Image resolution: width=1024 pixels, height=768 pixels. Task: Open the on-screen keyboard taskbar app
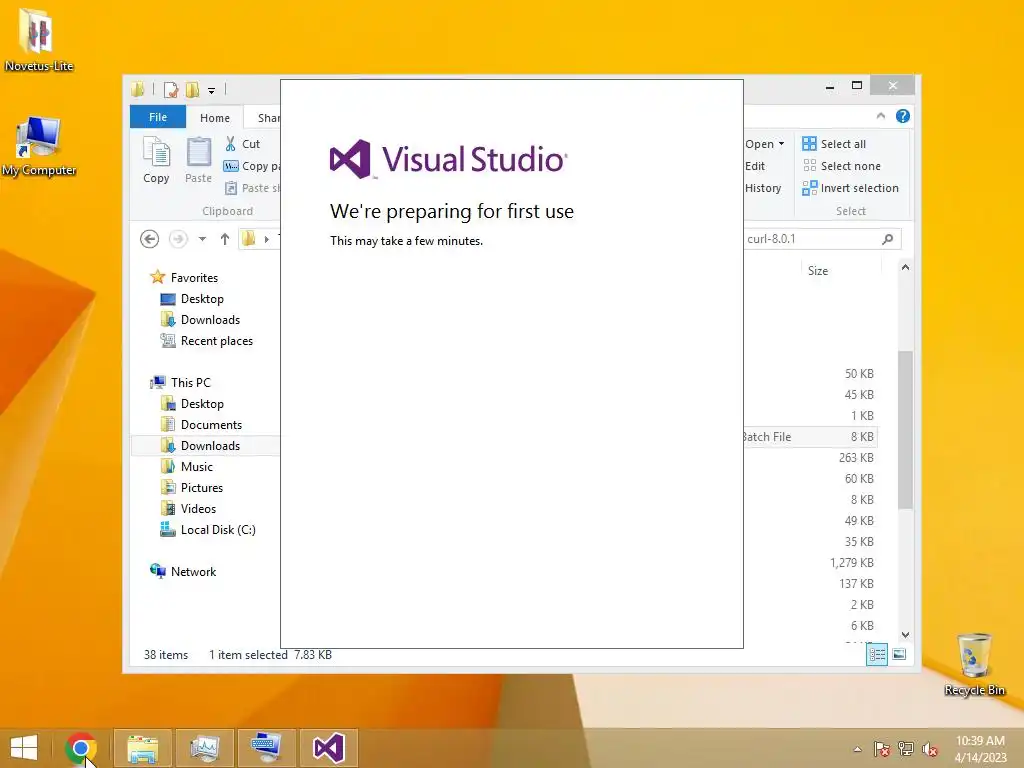[266, 748]
